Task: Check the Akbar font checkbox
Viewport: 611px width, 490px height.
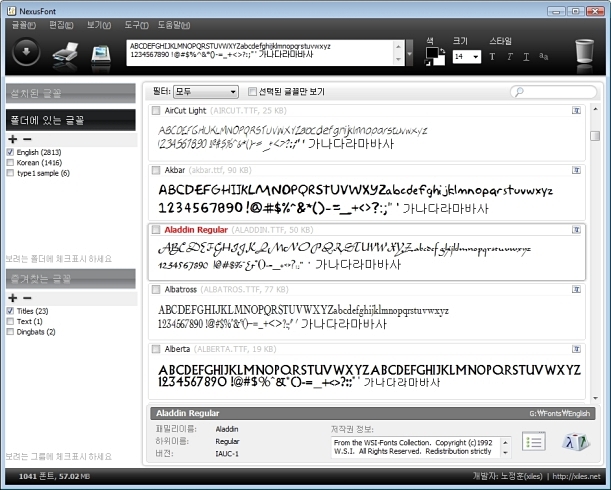Action: (156, 171)
